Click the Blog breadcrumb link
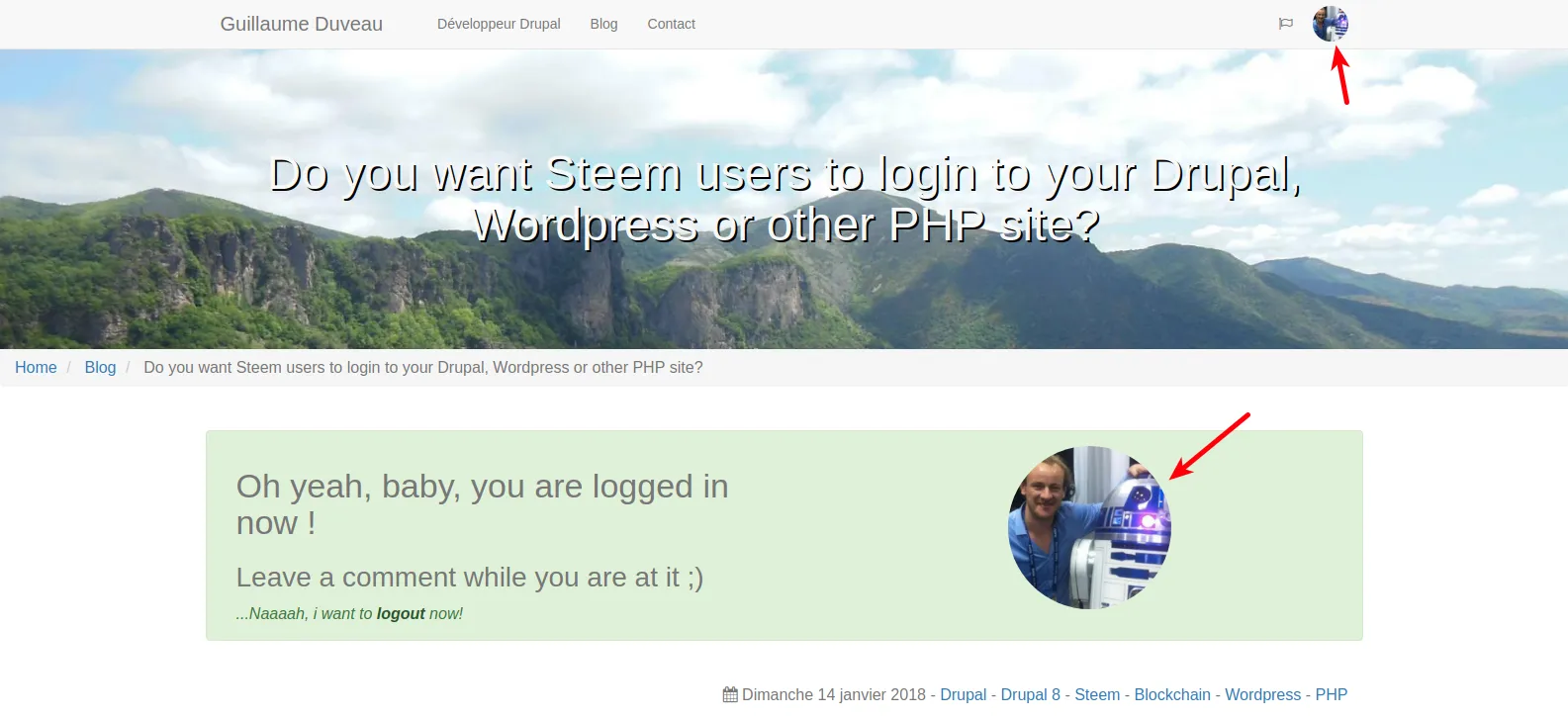This screenshot has height=718, width=1568. 100,367
